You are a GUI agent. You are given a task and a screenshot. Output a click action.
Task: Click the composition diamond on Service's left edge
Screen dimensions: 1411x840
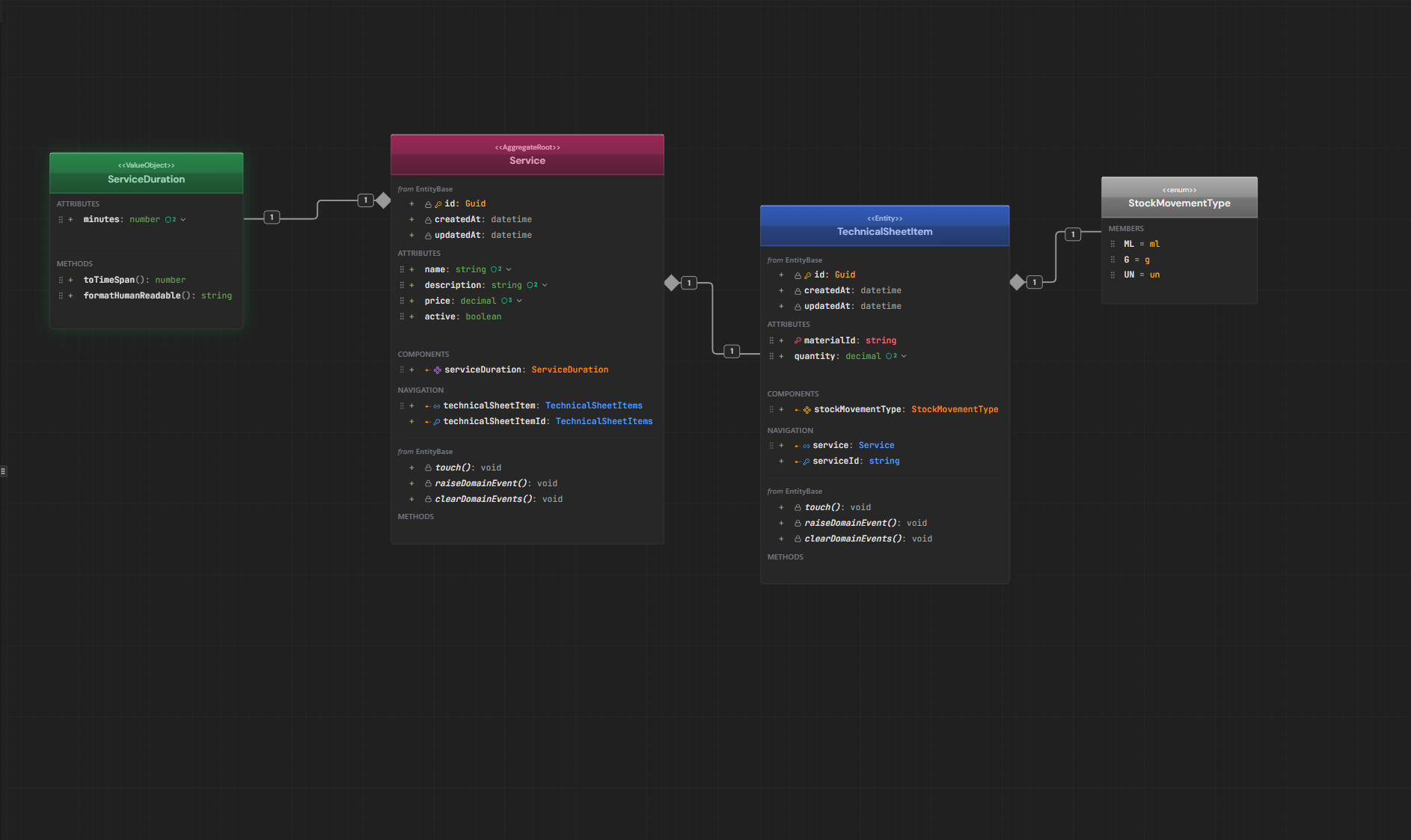pos(383,200)
